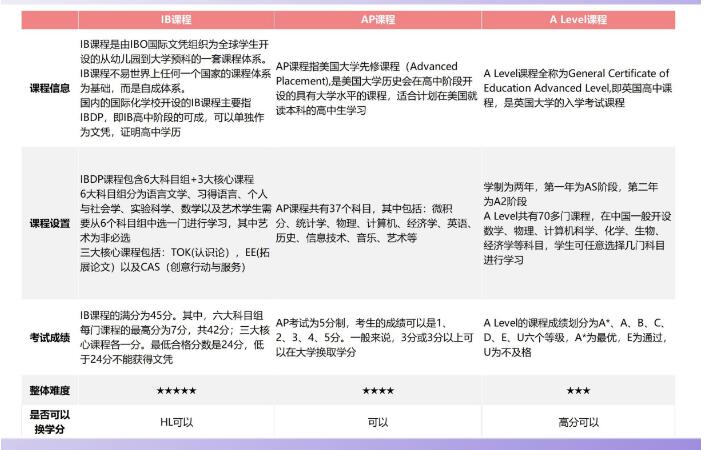Select the IB课程 column header
The image size is (704, 450).
pyautogui.click(x=176, y=19)
